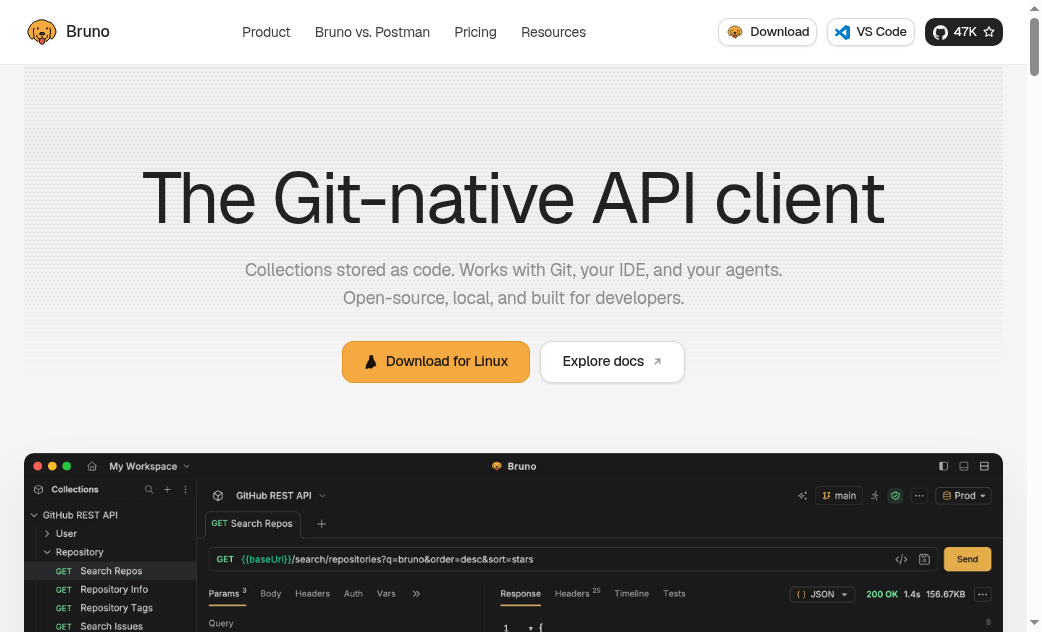Open the JSON response format dropdown
The image size is (1042, 632).
click(x=822, y=595)
